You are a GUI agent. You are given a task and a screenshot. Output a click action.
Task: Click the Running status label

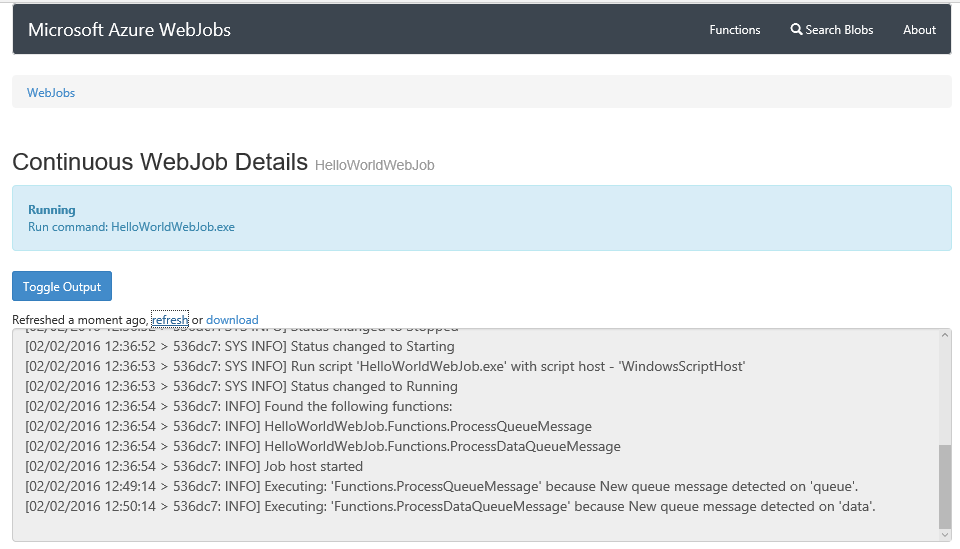[x=52, y=210]
